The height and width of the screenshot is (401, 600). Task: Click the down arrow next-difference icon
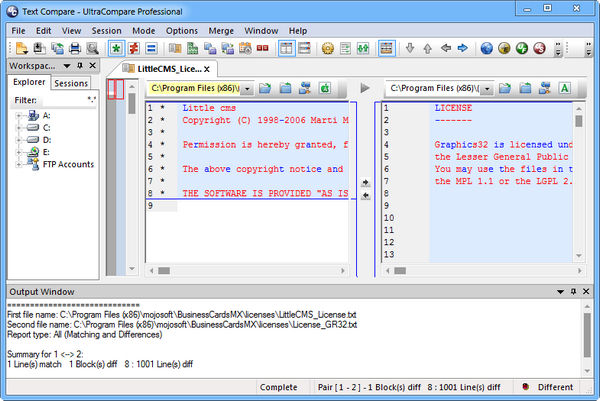click(x=409, y=48)
